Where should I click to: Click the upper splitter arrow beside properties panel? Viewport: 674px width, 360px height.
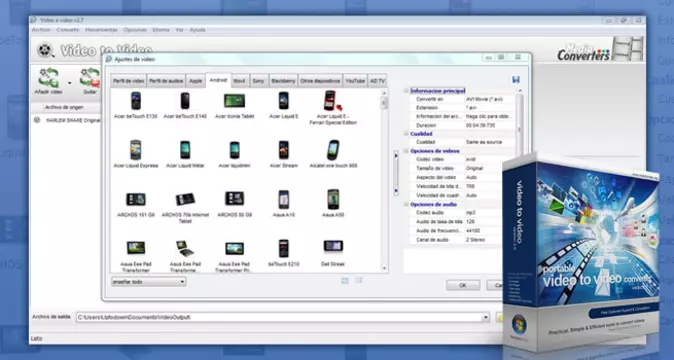click(x=396, y=156)
